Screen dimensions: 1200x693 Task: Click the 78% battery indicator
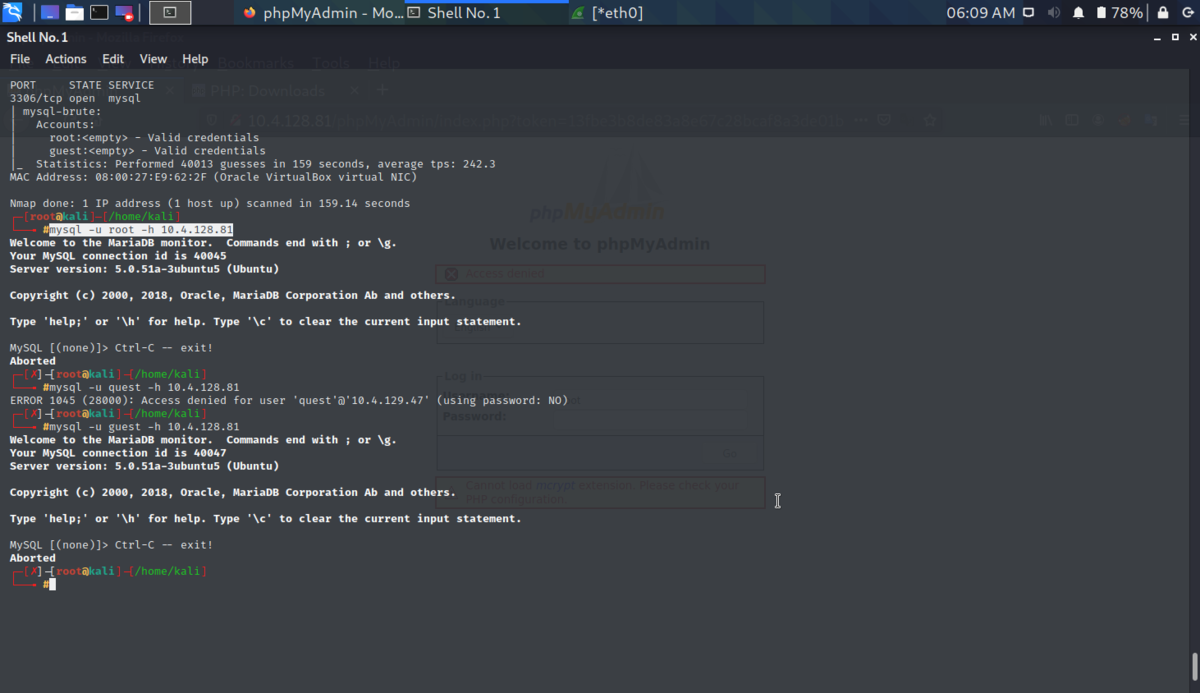click(x=1120, y=13)
